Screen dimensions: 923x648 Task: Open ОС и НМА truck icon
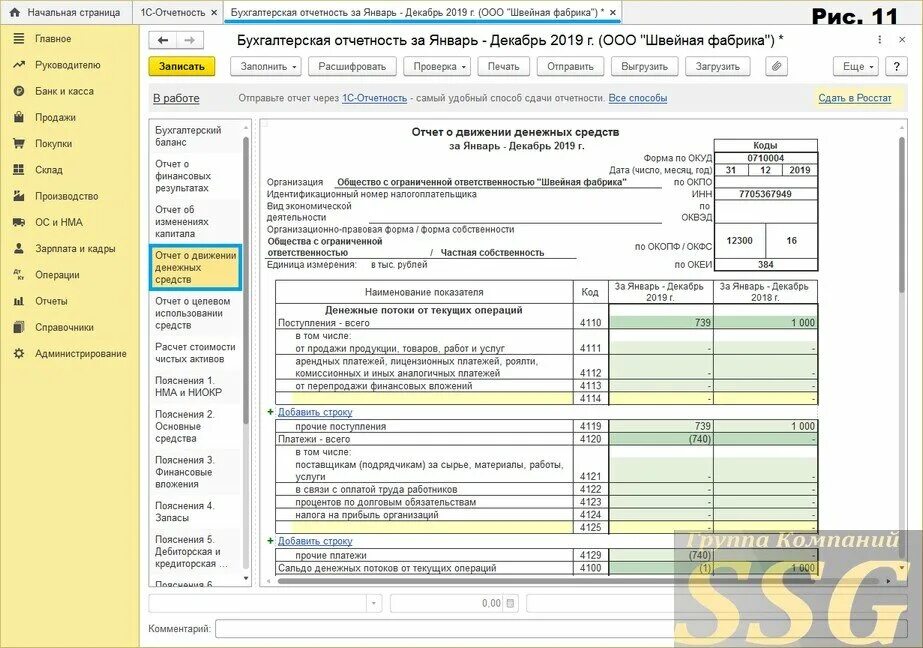[x=19, y=222]
